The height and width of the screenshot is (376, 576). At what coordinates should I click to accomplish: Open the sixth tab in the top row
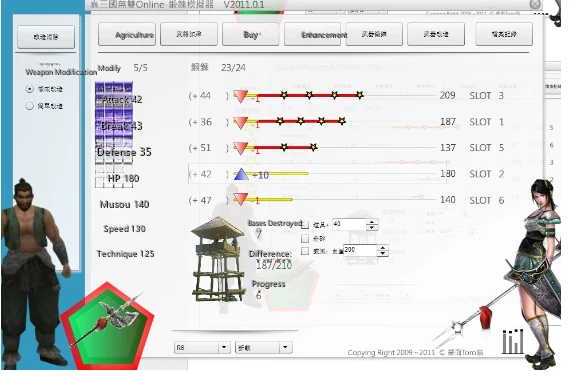436,34
